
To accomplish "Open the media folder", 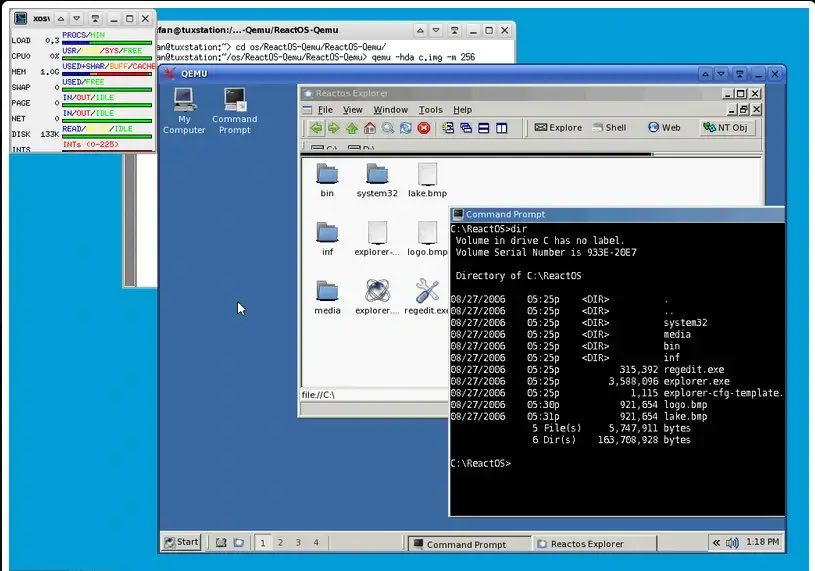I will pos(327,297).
